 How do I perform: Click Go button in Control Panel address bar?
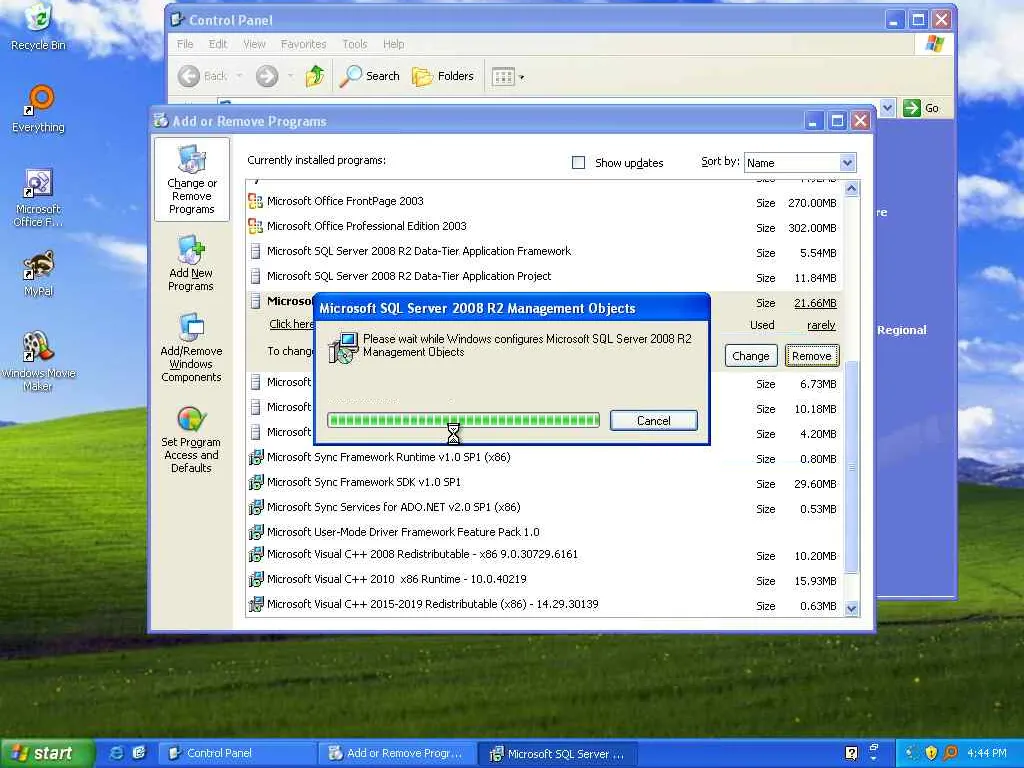[x=921, y=108]
